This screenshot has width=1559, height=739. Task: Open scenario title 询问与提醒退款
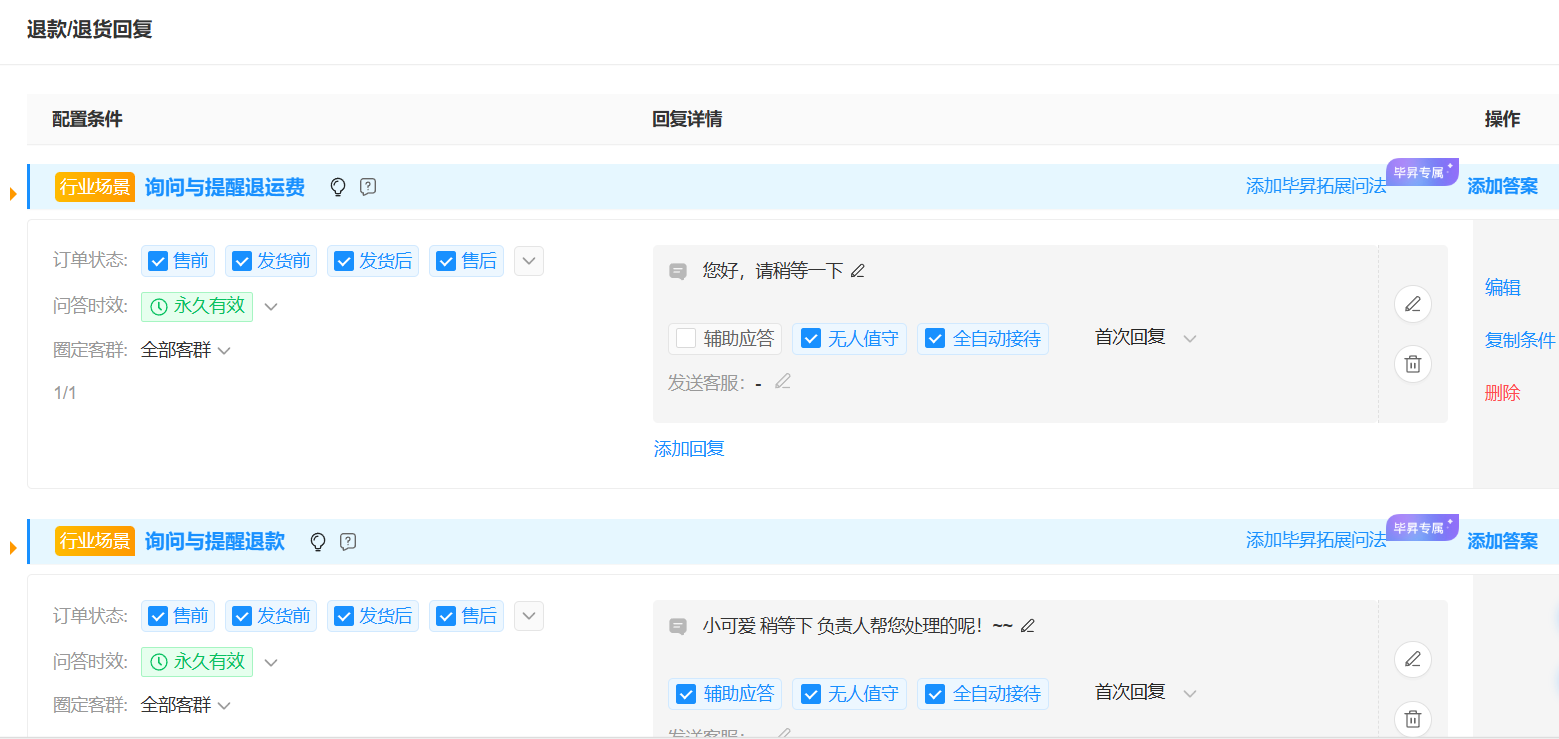point(215,542)
